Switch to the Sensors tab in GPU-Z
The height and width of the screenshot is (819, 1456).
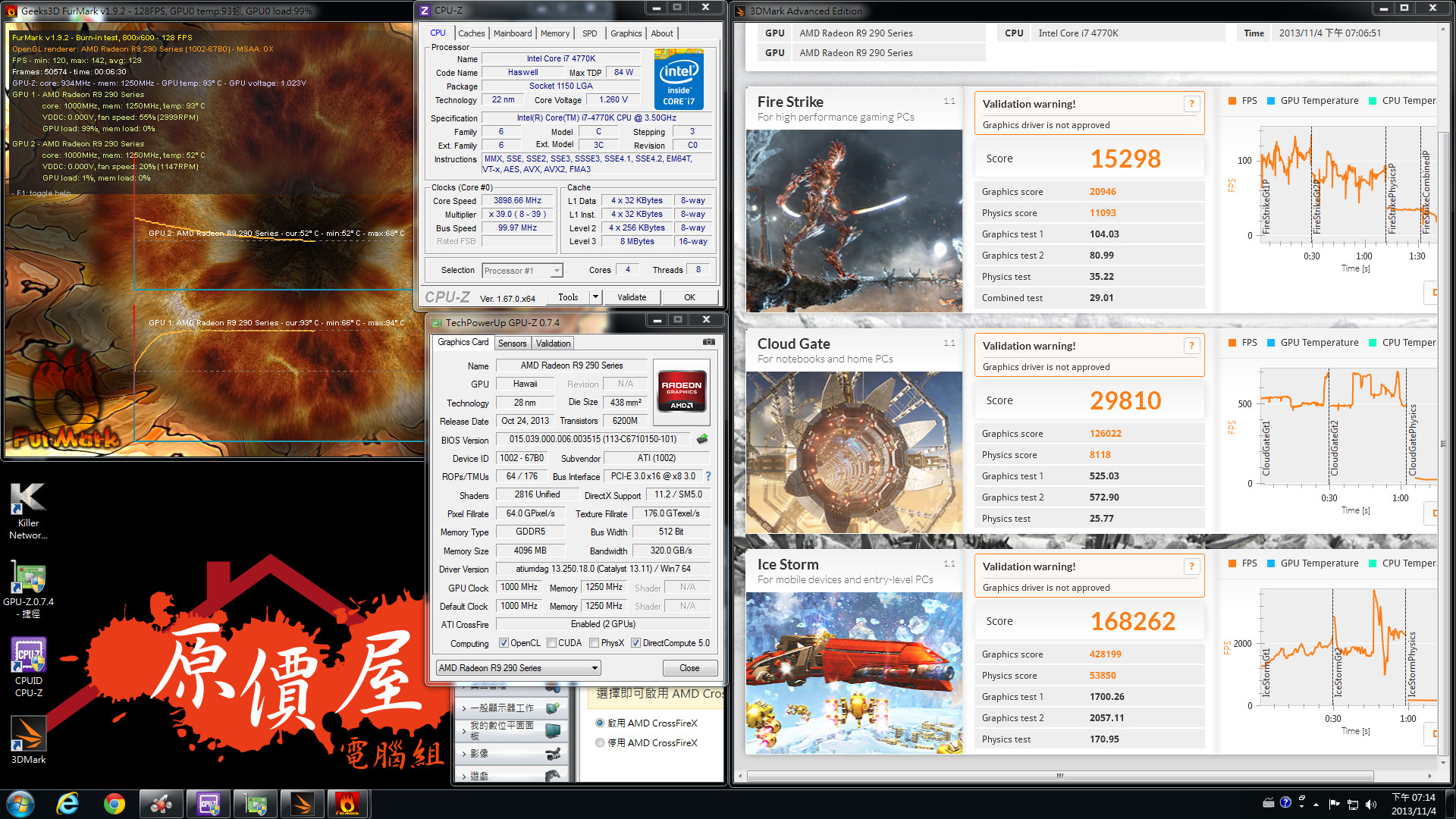click(512, 344)
